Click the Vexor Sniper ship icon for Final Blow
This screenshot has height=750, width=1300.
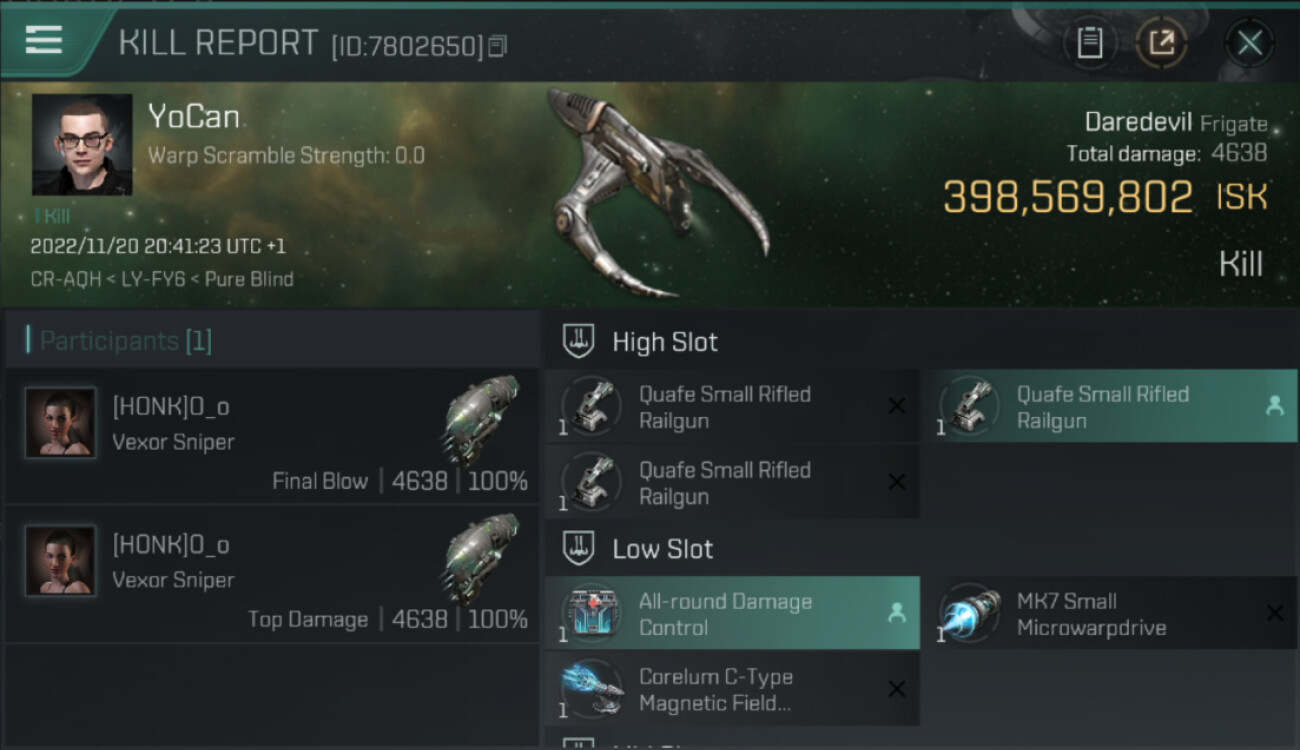click(482, 418)
